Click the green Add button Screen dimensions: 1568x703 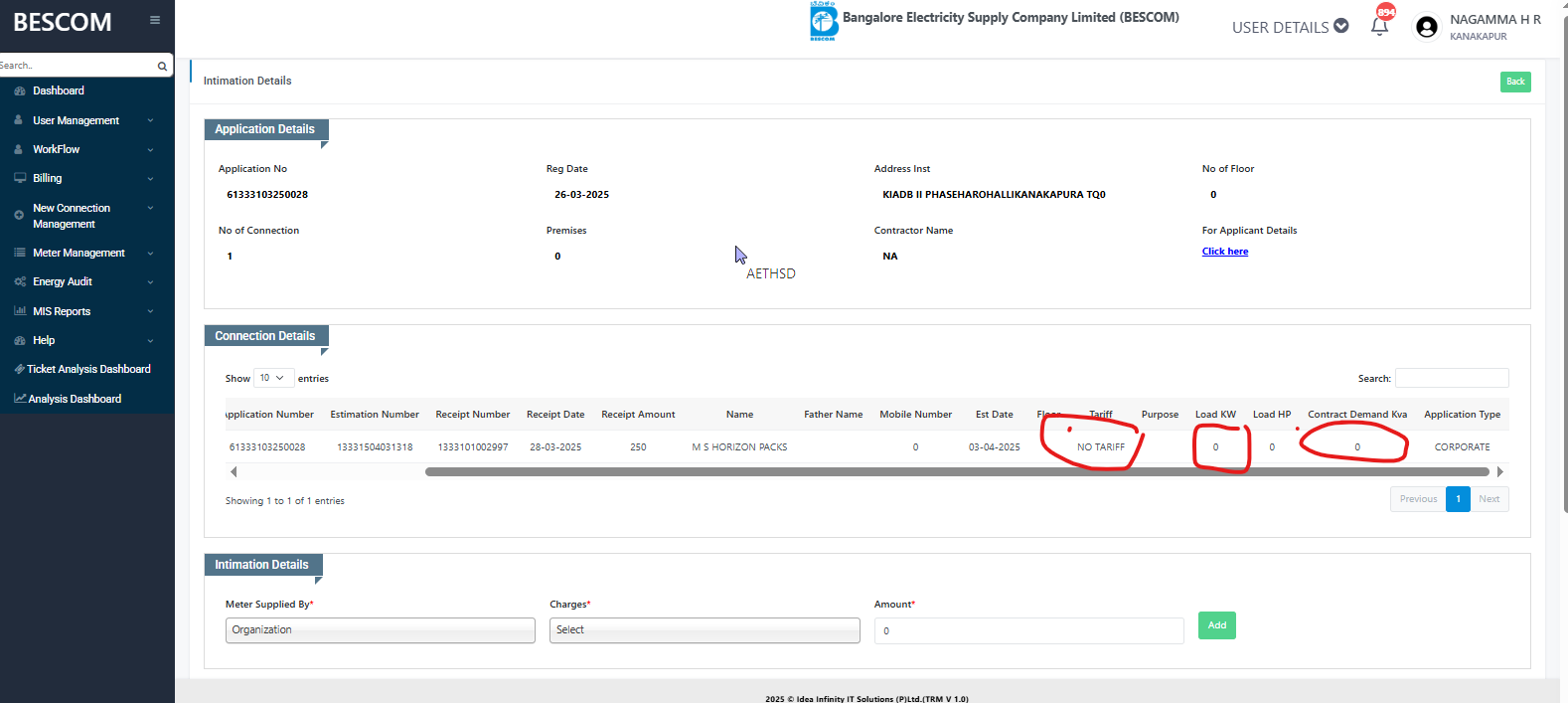[1217, 625]
